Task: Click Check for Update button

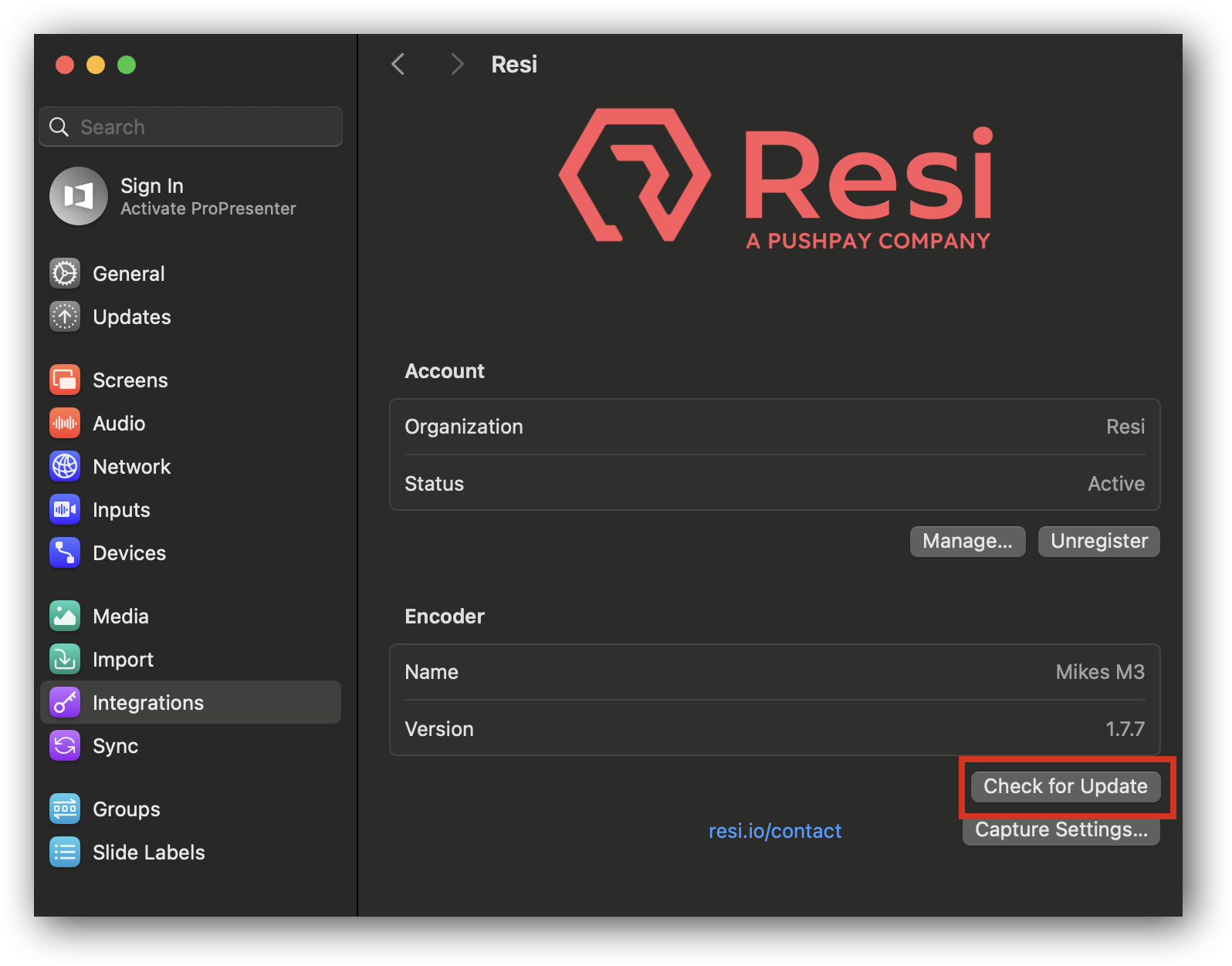Action: click(1065, 786)
